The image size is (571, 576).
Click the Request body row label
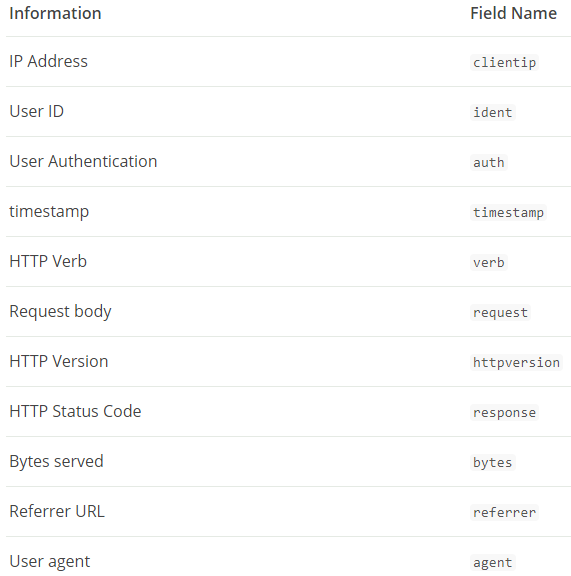tap(60, 312)
